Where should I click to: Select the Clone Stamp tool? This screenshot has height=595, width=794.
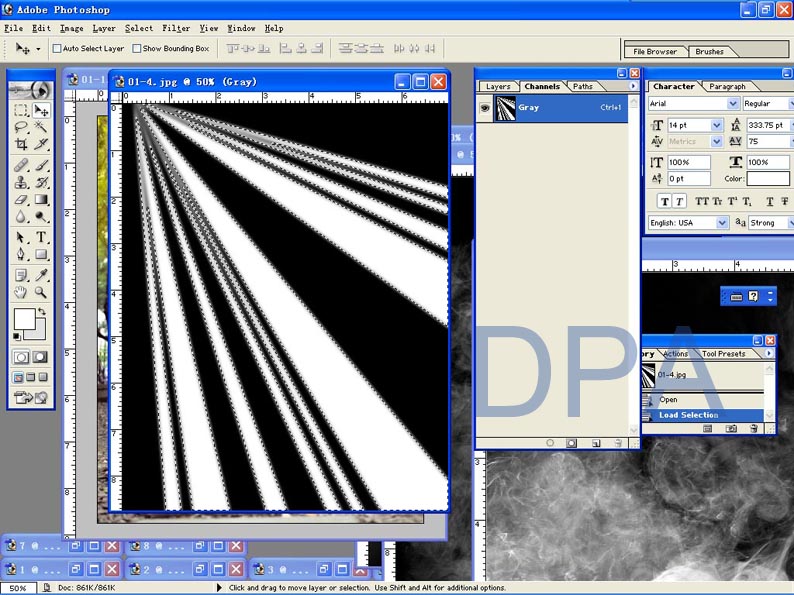click(21, 182)
